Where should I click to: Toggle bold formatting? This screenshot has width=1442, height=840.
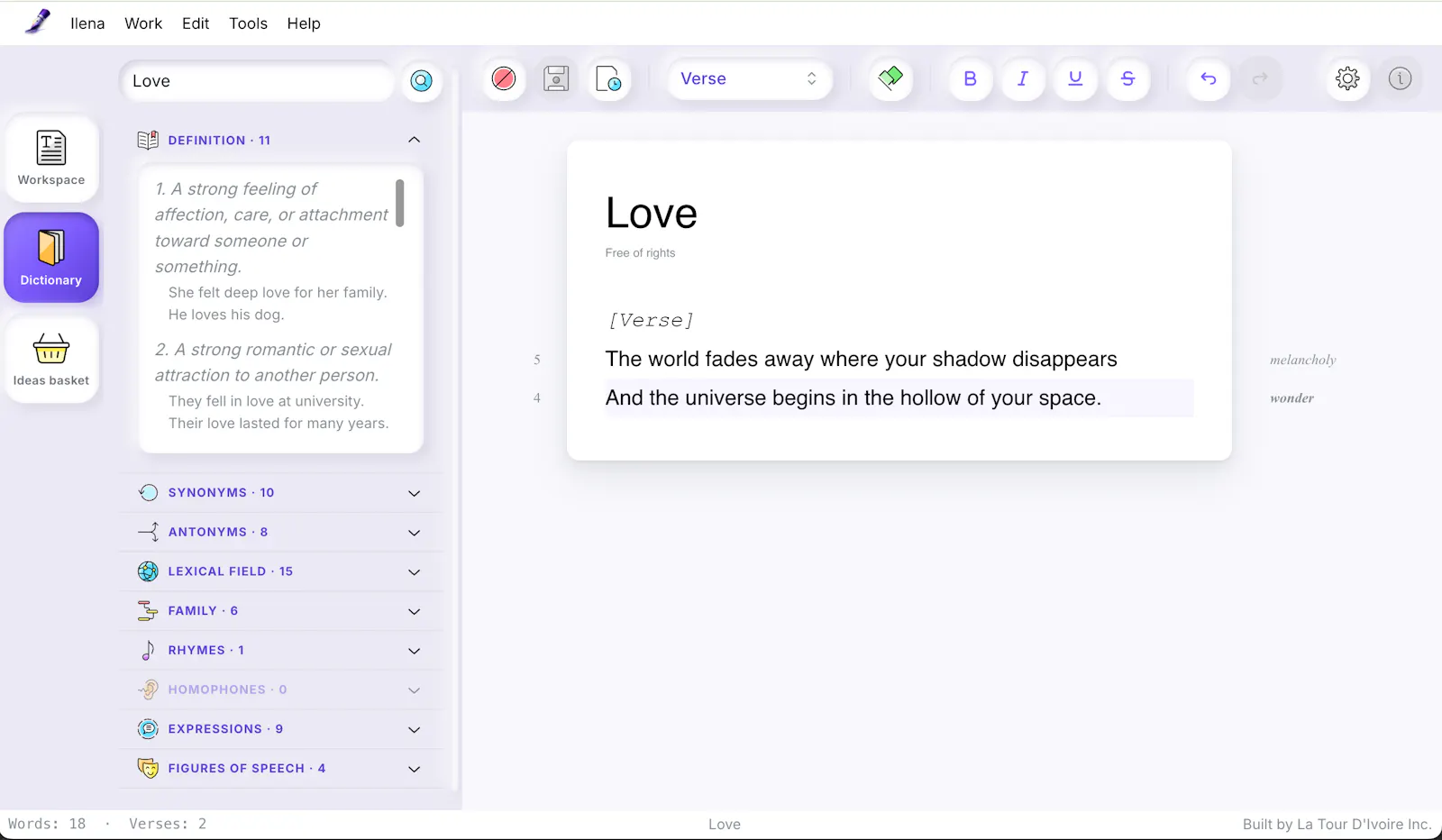[971, 78]
